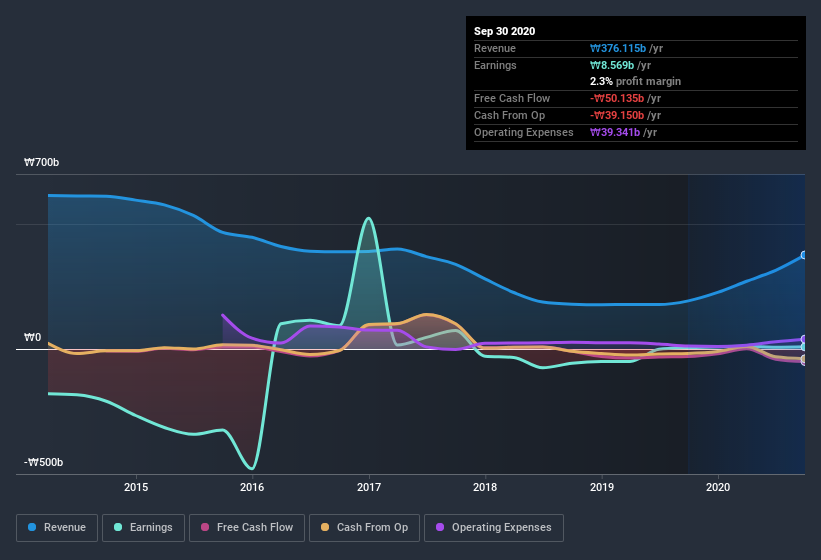The image size is (821, 560).
Task: Select the -₩50.135b free cash flow value
Action: tap(617, 98)
